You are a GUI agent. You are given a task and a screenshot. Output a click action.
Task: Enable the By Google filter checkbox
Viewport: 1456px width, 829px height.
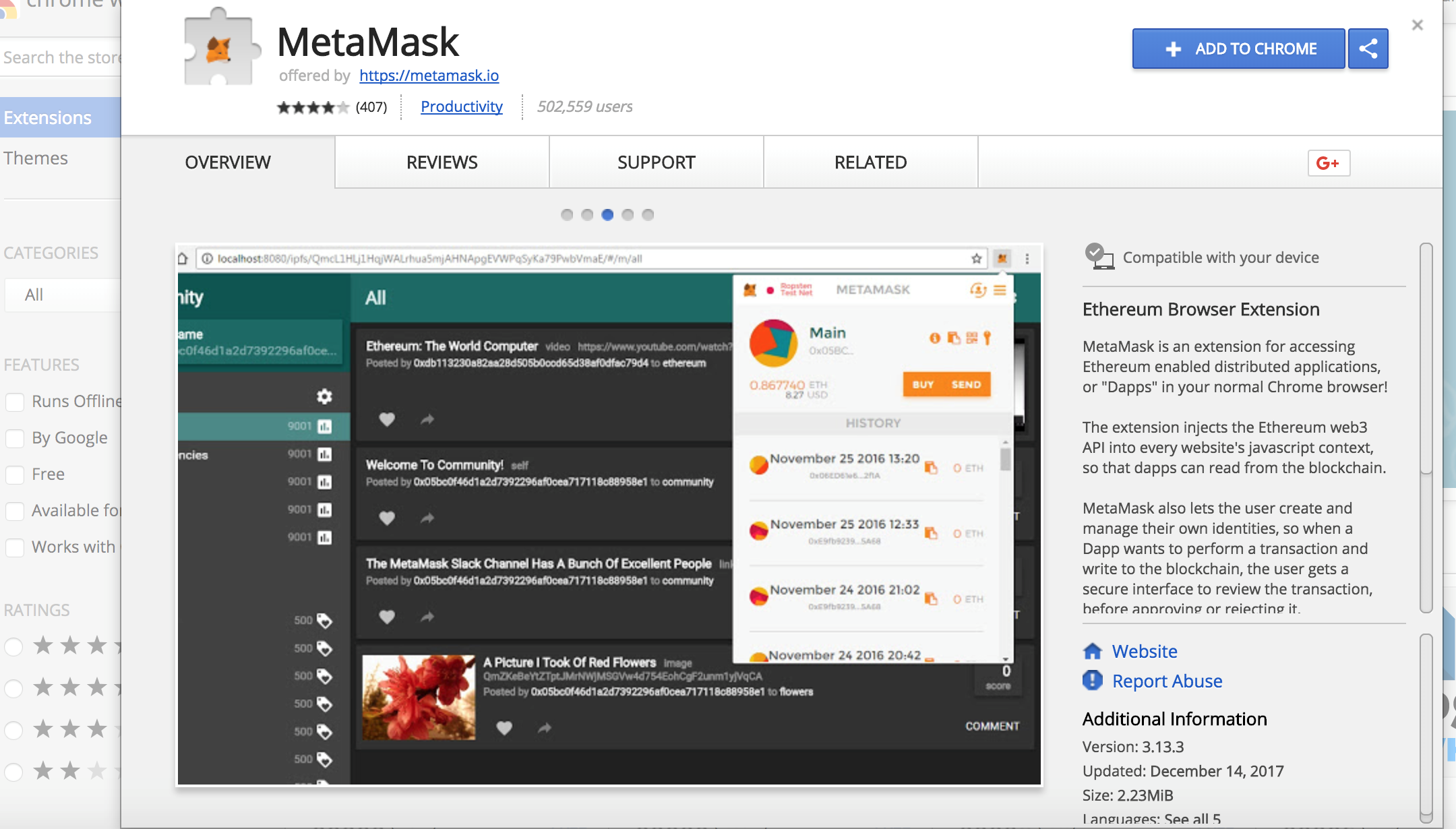[14, 438]
